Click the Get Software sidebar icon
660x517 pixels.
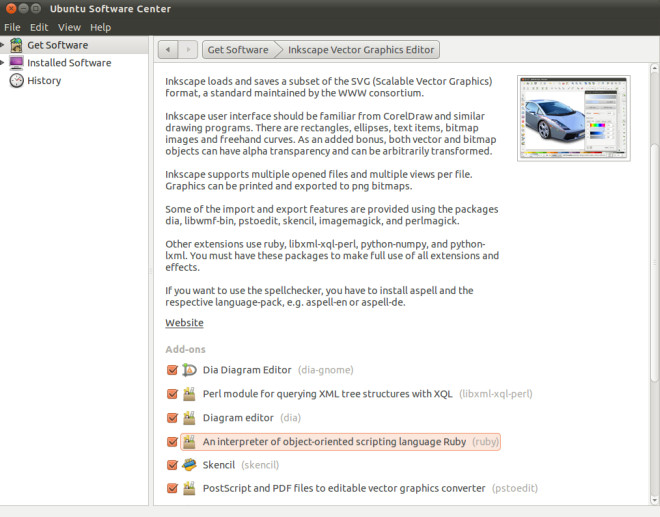[16, 45]
